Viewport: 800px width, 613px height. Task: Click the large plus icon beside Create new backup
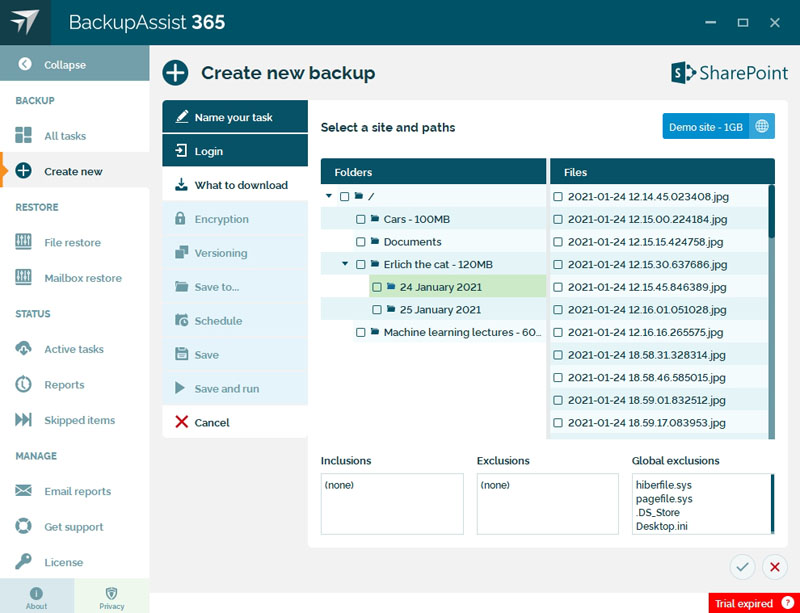(176, 73)
